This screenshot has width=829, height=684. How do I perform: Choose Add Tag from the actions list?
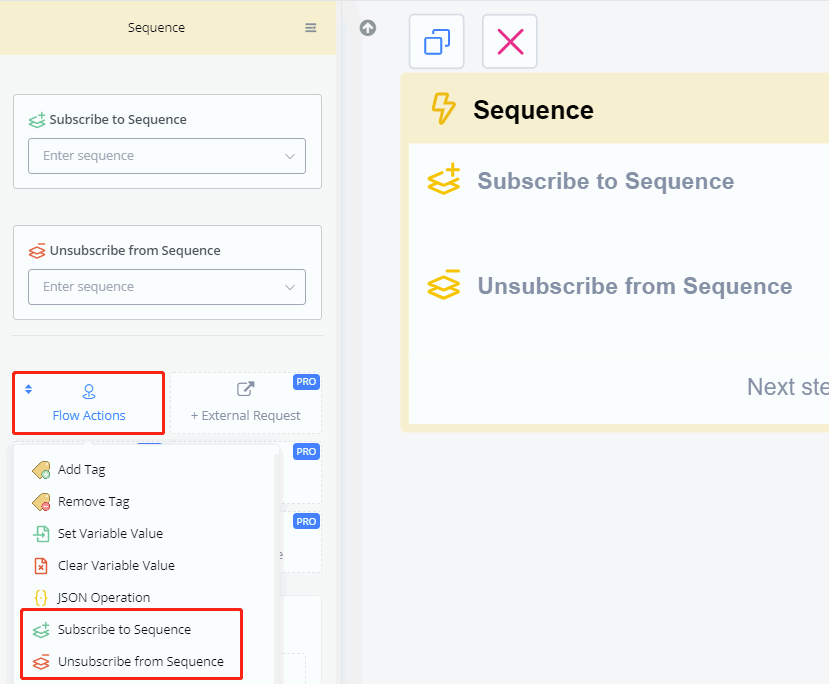click(x=81, y=470)
